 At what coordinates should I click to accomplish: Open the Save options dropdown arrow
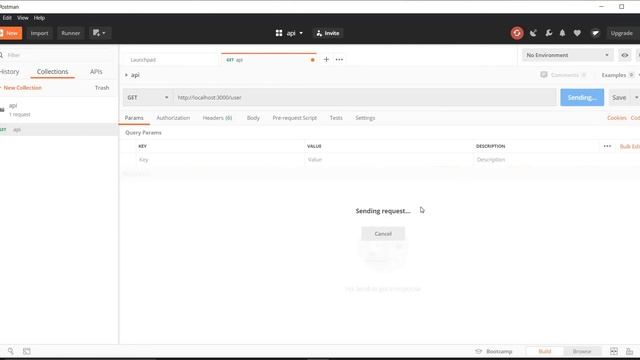(636, 98)
